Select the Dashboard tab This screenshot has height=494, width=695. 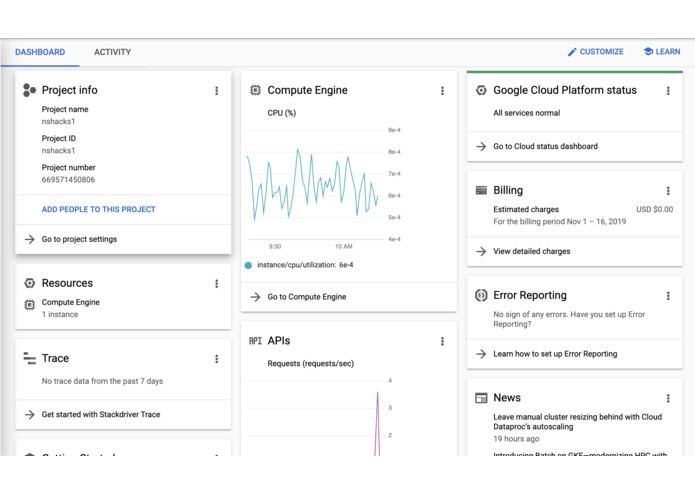(x=40, y=52)
